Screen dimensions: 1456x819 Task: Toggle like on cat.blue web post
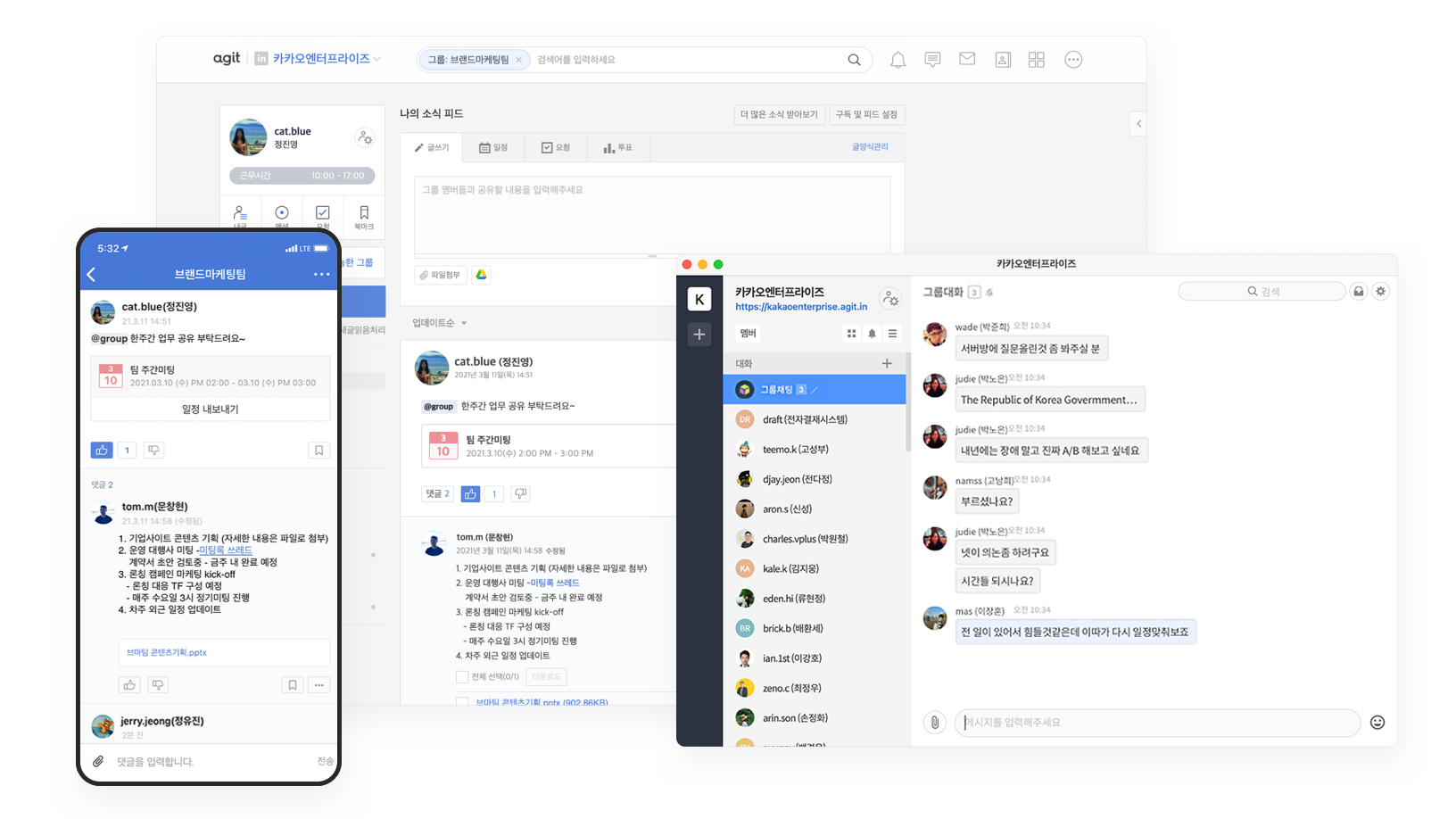point(471,493)
